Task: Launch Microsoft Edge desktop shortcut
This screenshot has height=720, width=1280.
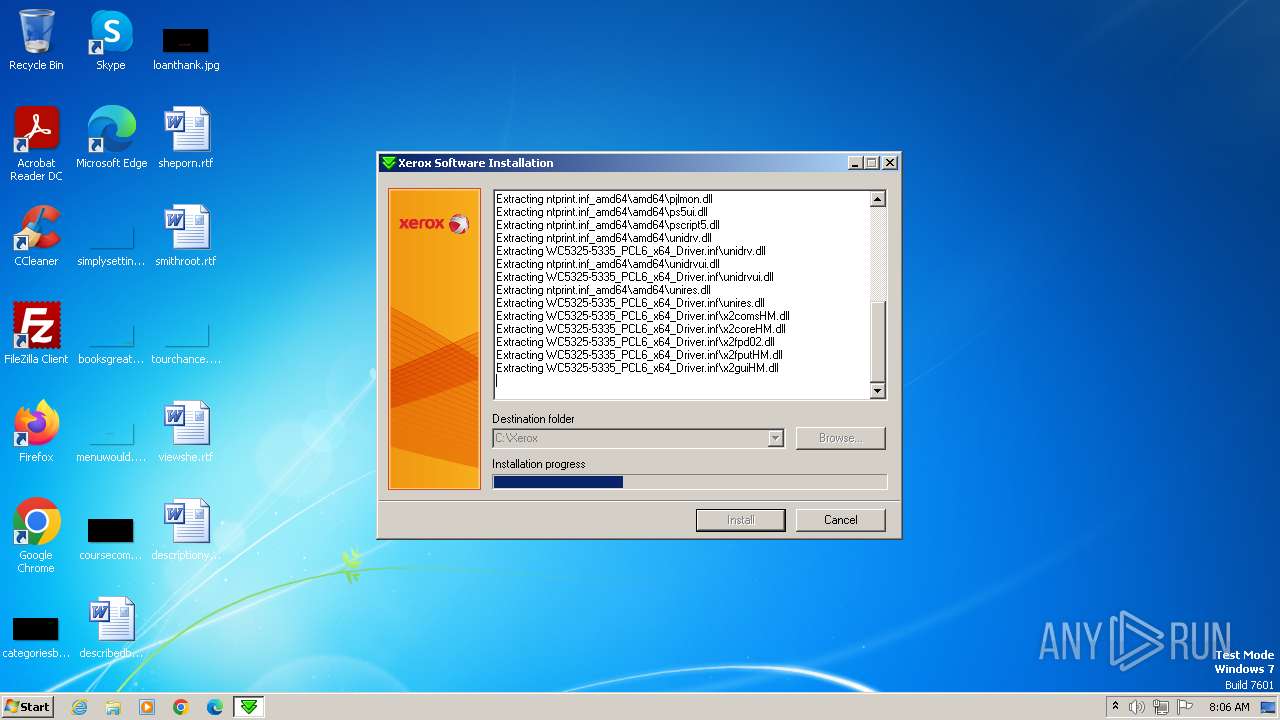Action: tap(111, 137)
